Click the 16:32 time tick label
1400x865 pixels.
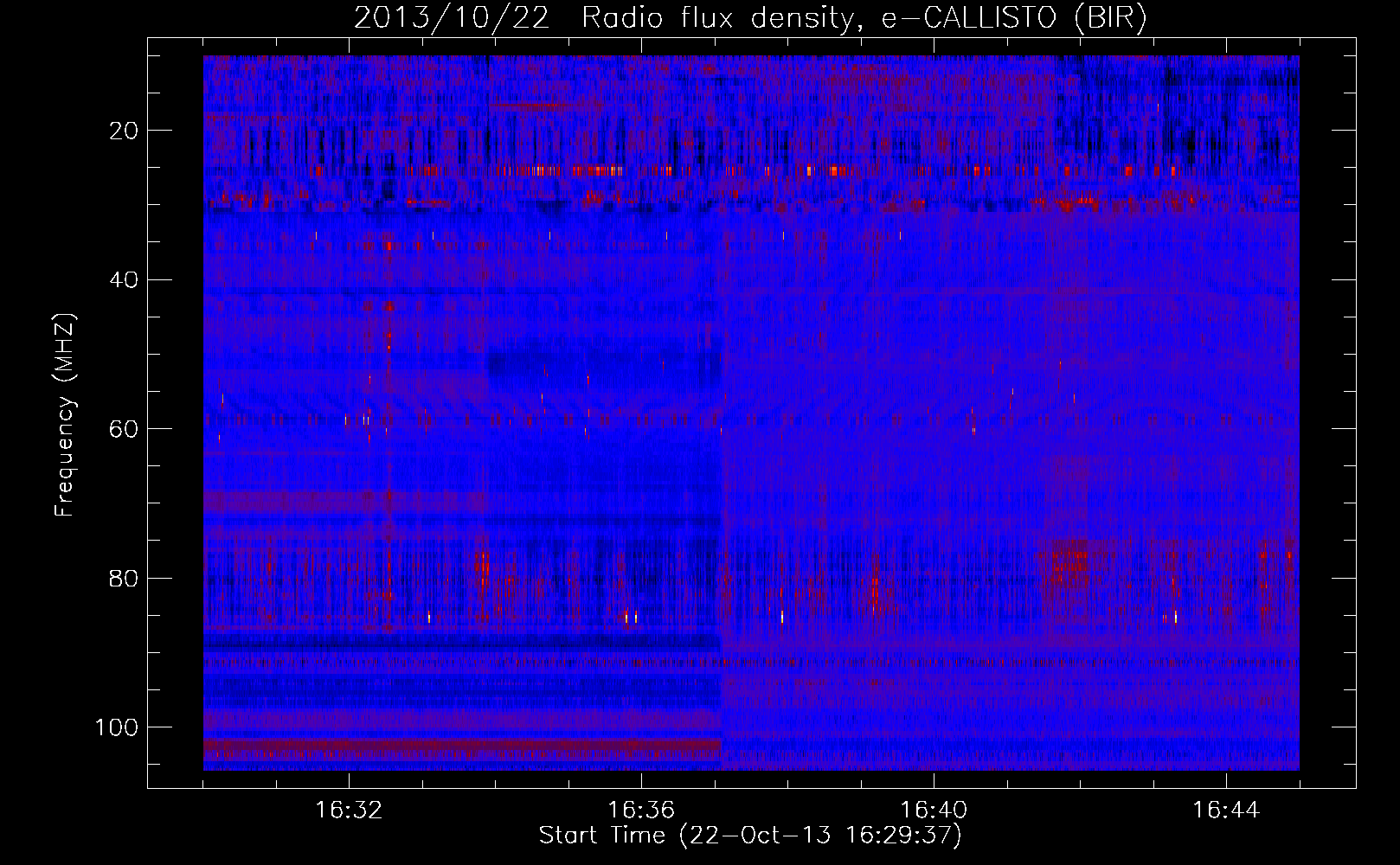click(349, 811)
